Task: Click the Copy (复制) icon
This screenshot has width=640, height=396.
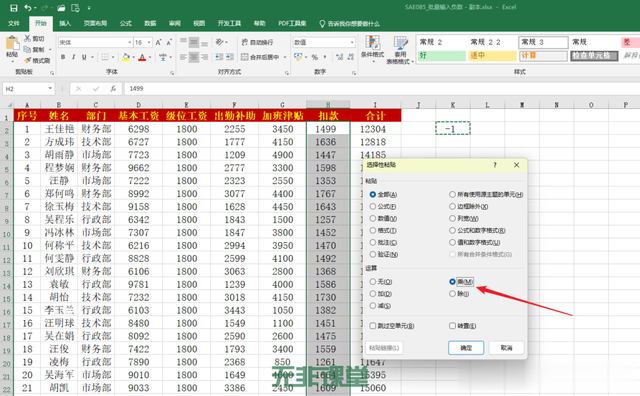Action: click(x=27, y=49)
